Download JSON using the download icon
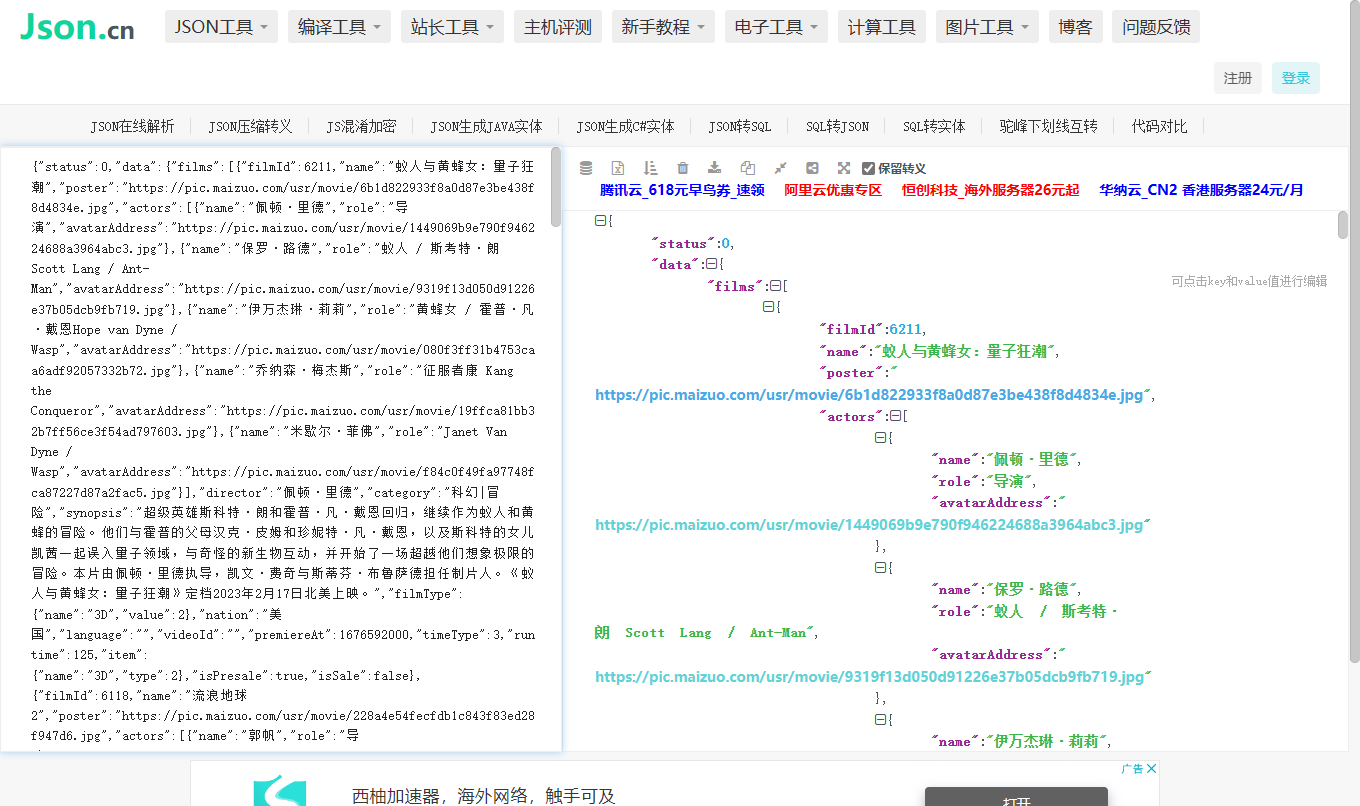 tap(714, 168)
